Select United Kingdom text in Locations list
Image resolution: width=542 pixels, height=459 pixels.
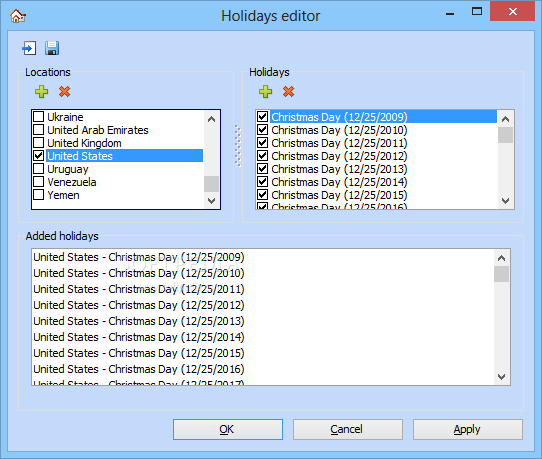click(x=84, y=143)
